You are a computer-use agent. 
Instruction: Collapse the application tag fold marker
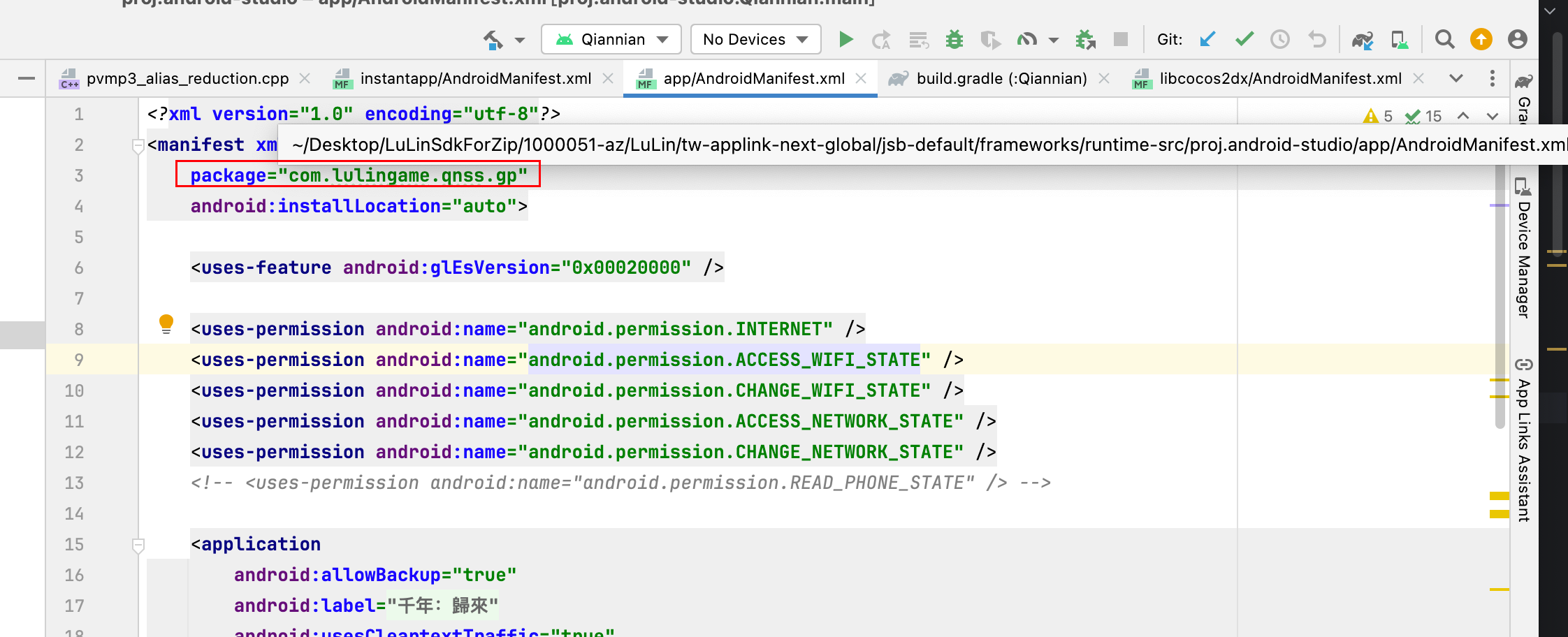coord(138,545)
